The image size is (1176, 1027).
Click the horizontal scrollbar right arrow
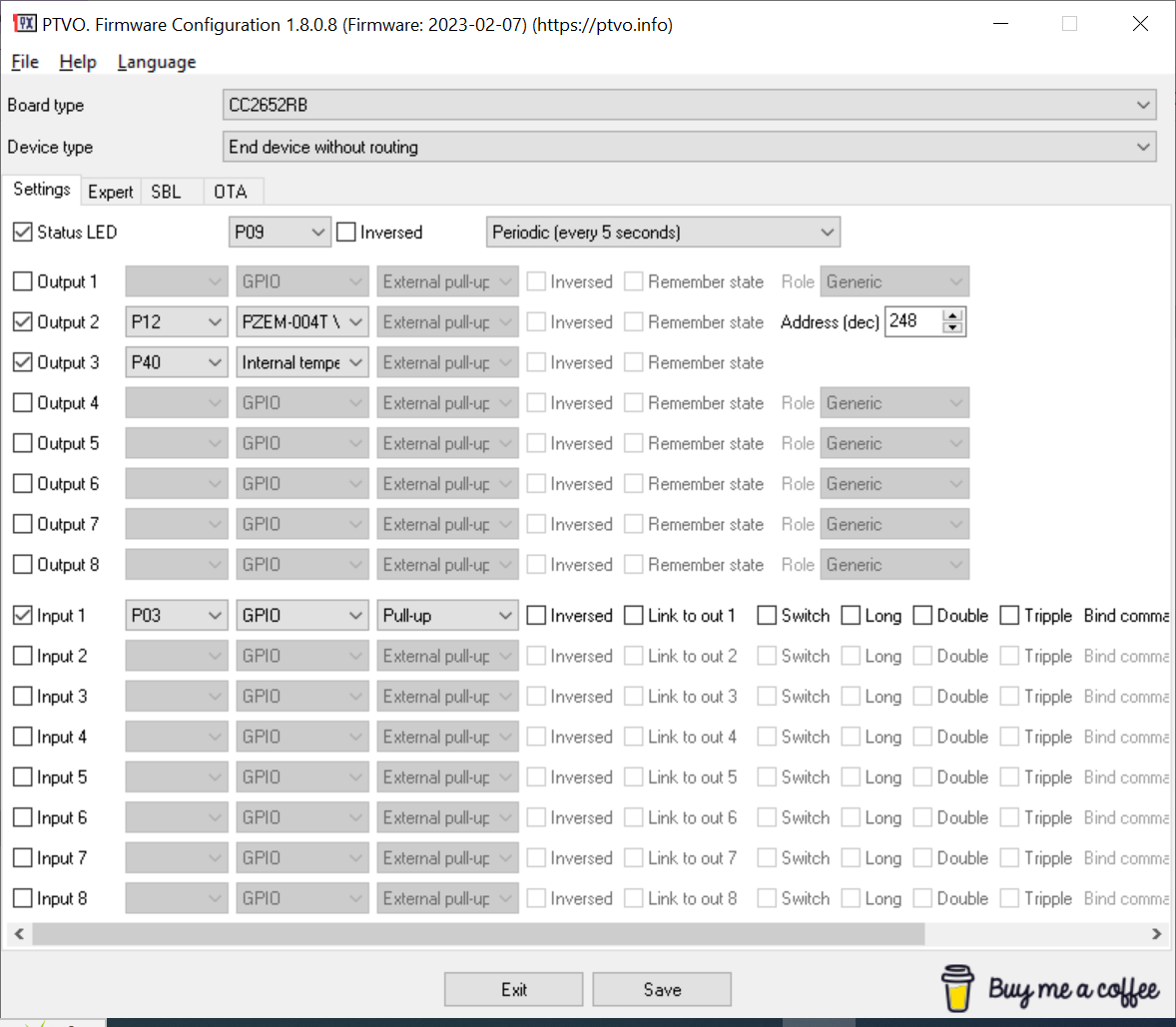coord(1156,933)
